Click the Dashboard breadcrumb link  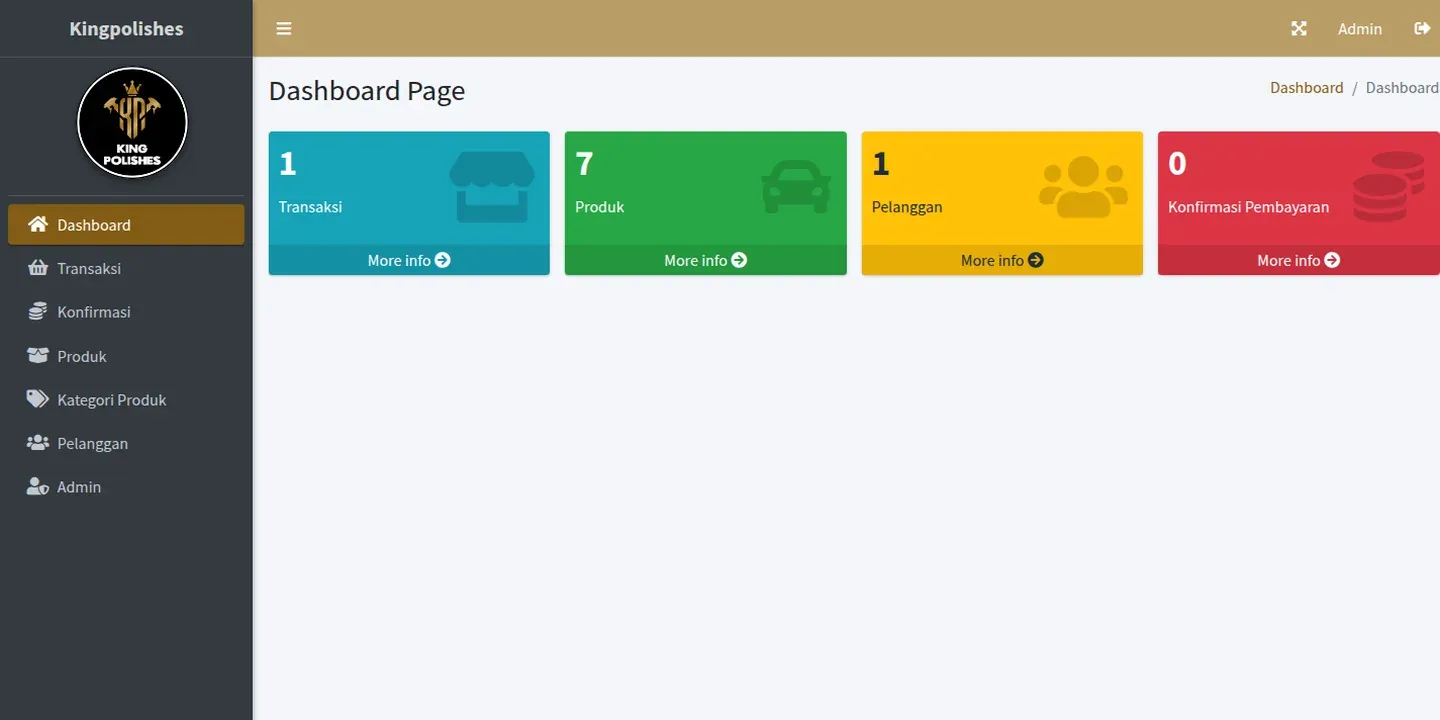(x=1307, y=88)
